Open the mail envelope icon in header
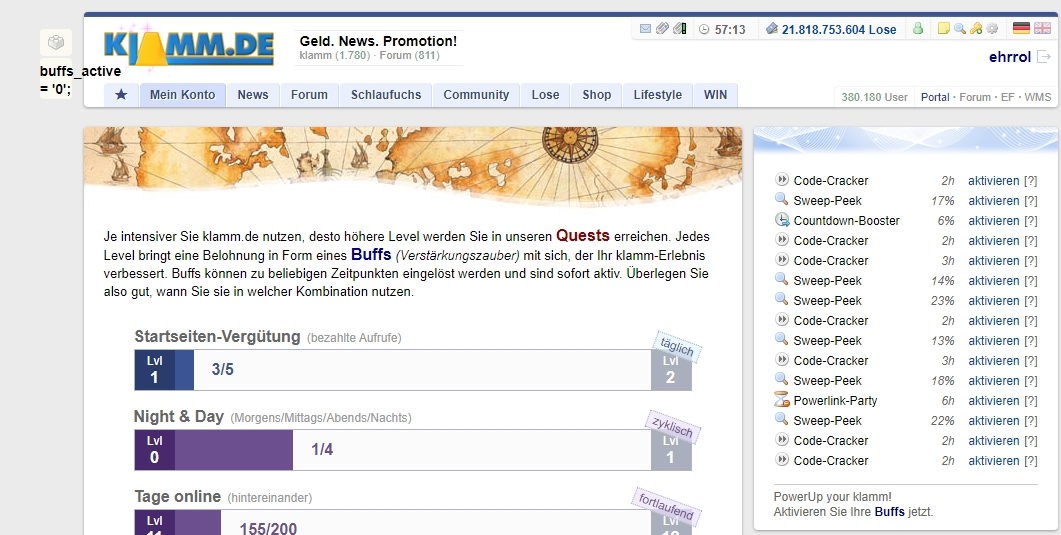Viewport: 1061px width, 535px height. 645,29
